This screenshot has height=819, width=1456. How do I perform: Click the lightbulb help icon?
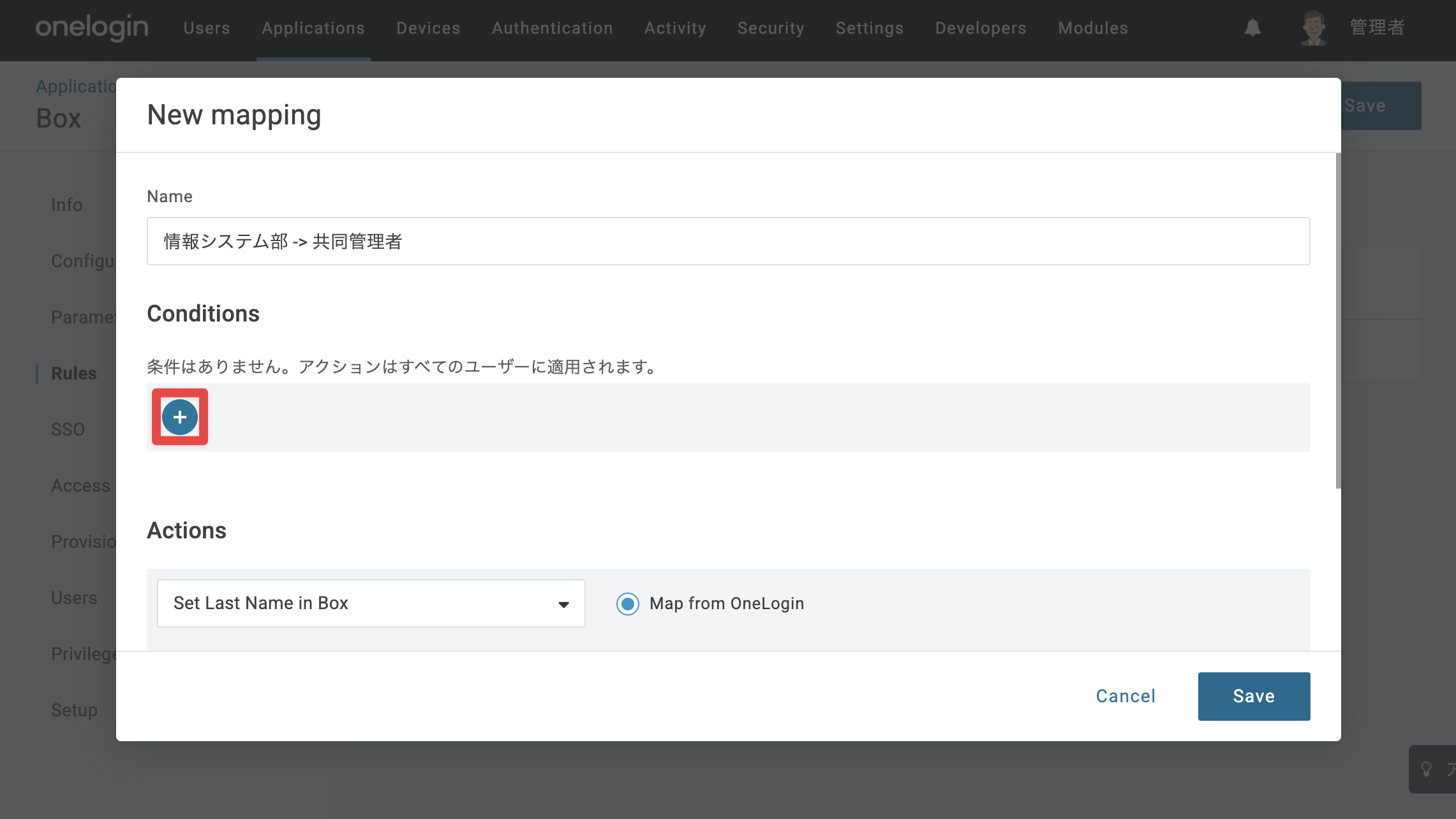(1427, 769)
